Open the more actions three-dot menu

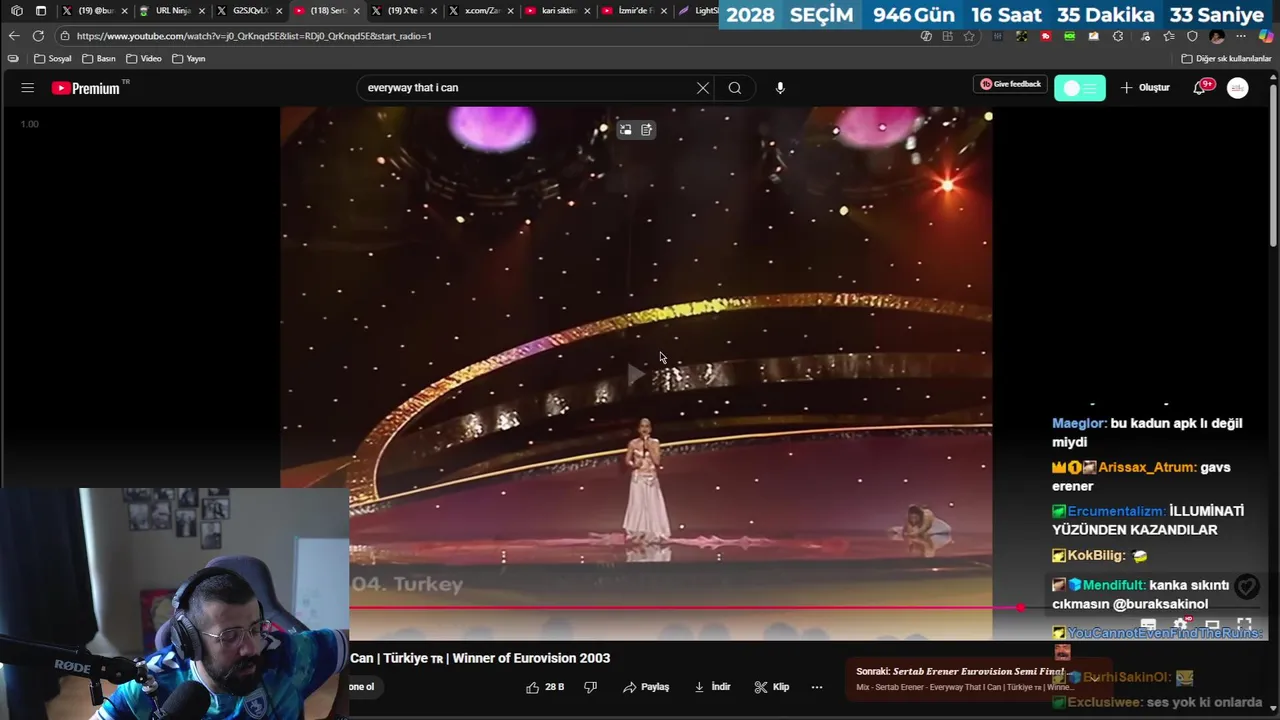[817, 687]
